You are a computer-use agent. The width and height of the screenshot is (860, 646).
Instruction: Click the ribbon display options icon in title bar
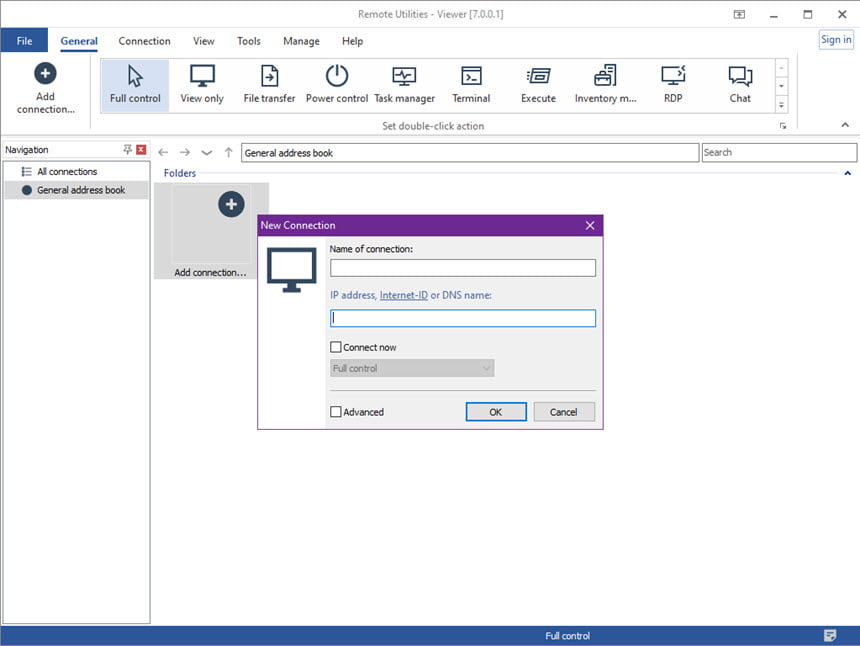click(x=739, y=14)
